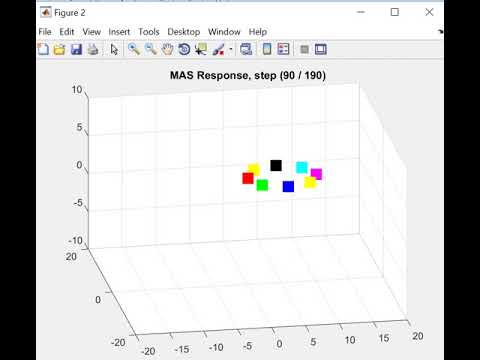Activate the Zoom In tool
This screenshot has height=360, width=480.
coord(134,49)
